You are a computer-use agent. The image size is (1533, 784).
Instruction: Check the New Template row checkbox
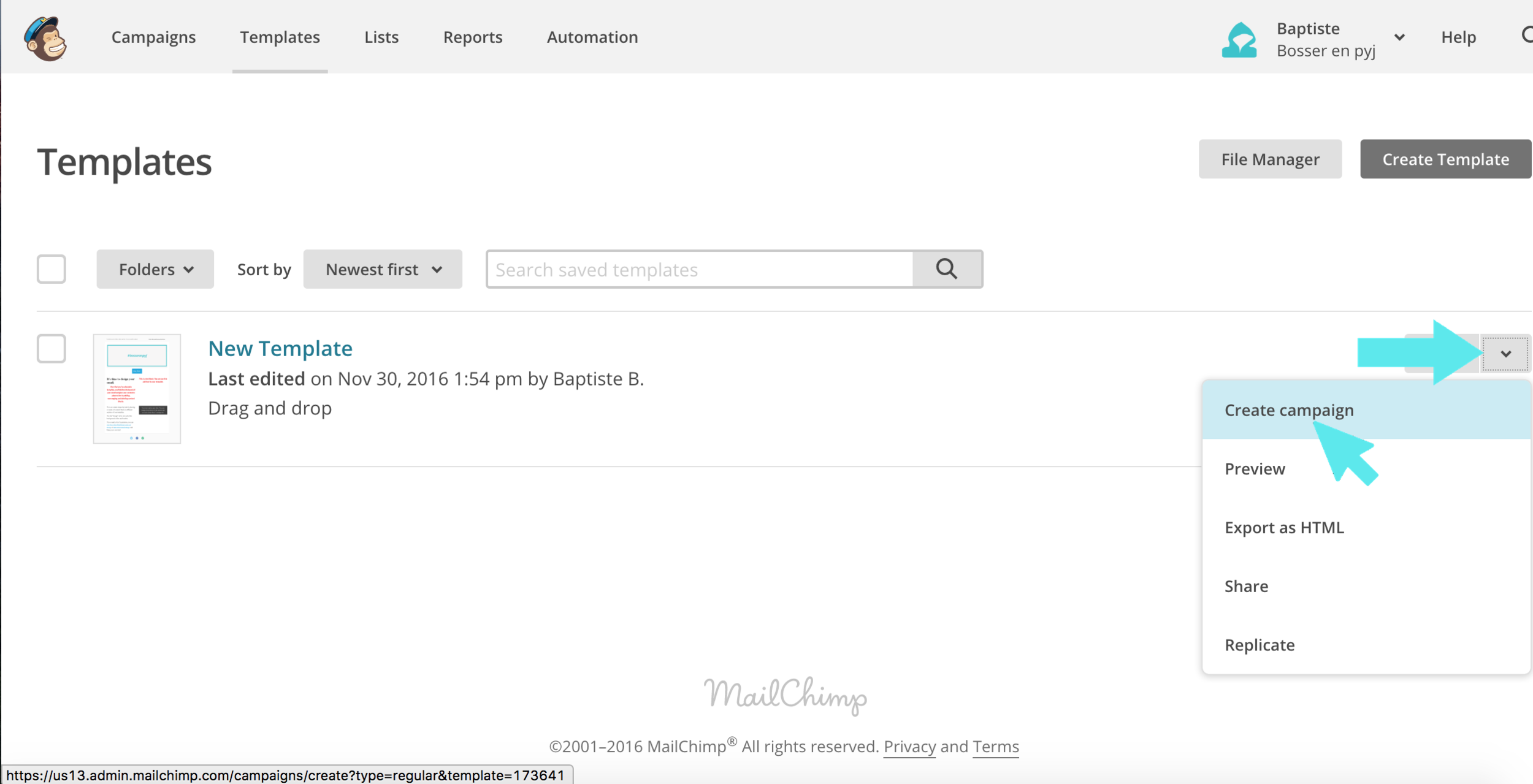[x=52, y=349]
